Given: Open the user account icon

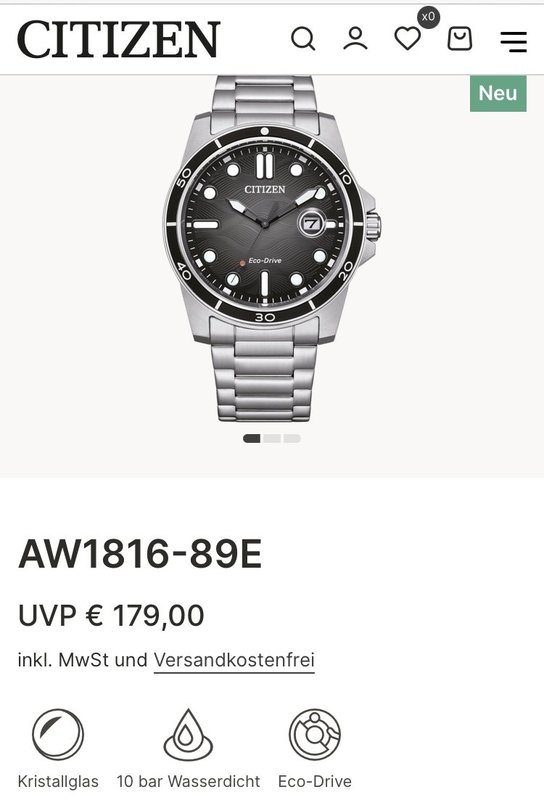Looking at the screenshot, I should click(355, 39).
